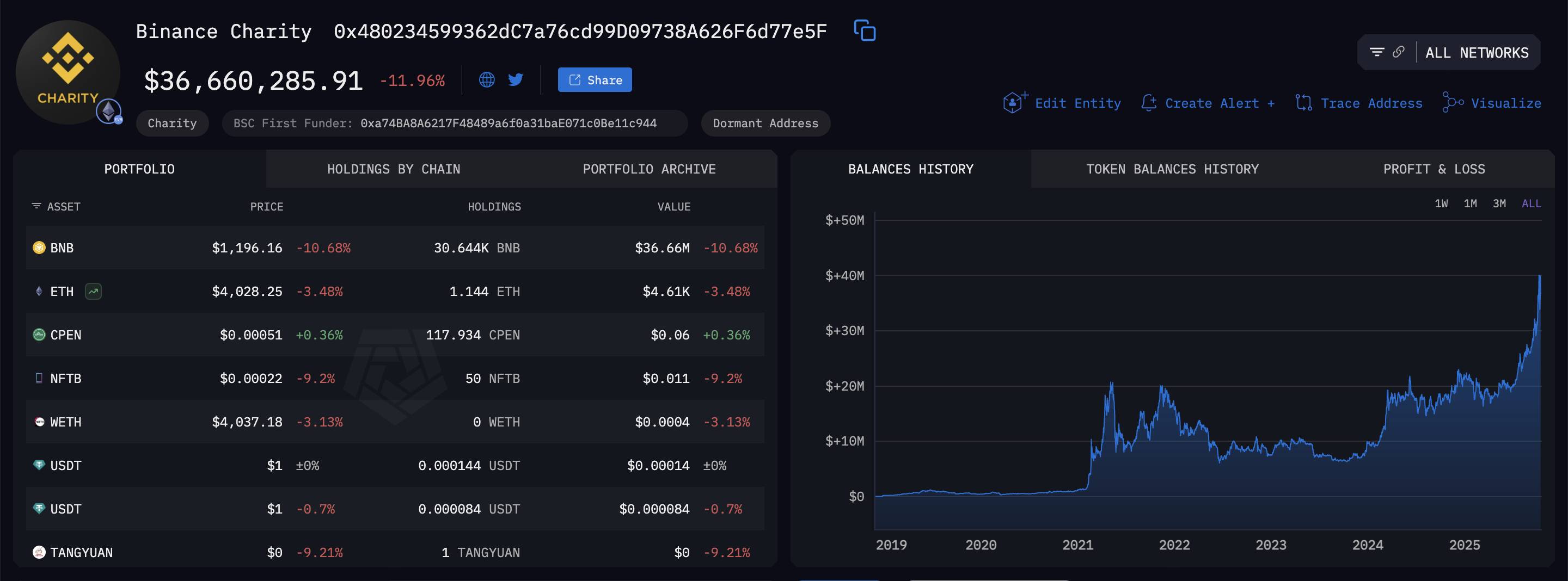Click the BSC First Funder address

pyautogui.click(x=509, y=123)
